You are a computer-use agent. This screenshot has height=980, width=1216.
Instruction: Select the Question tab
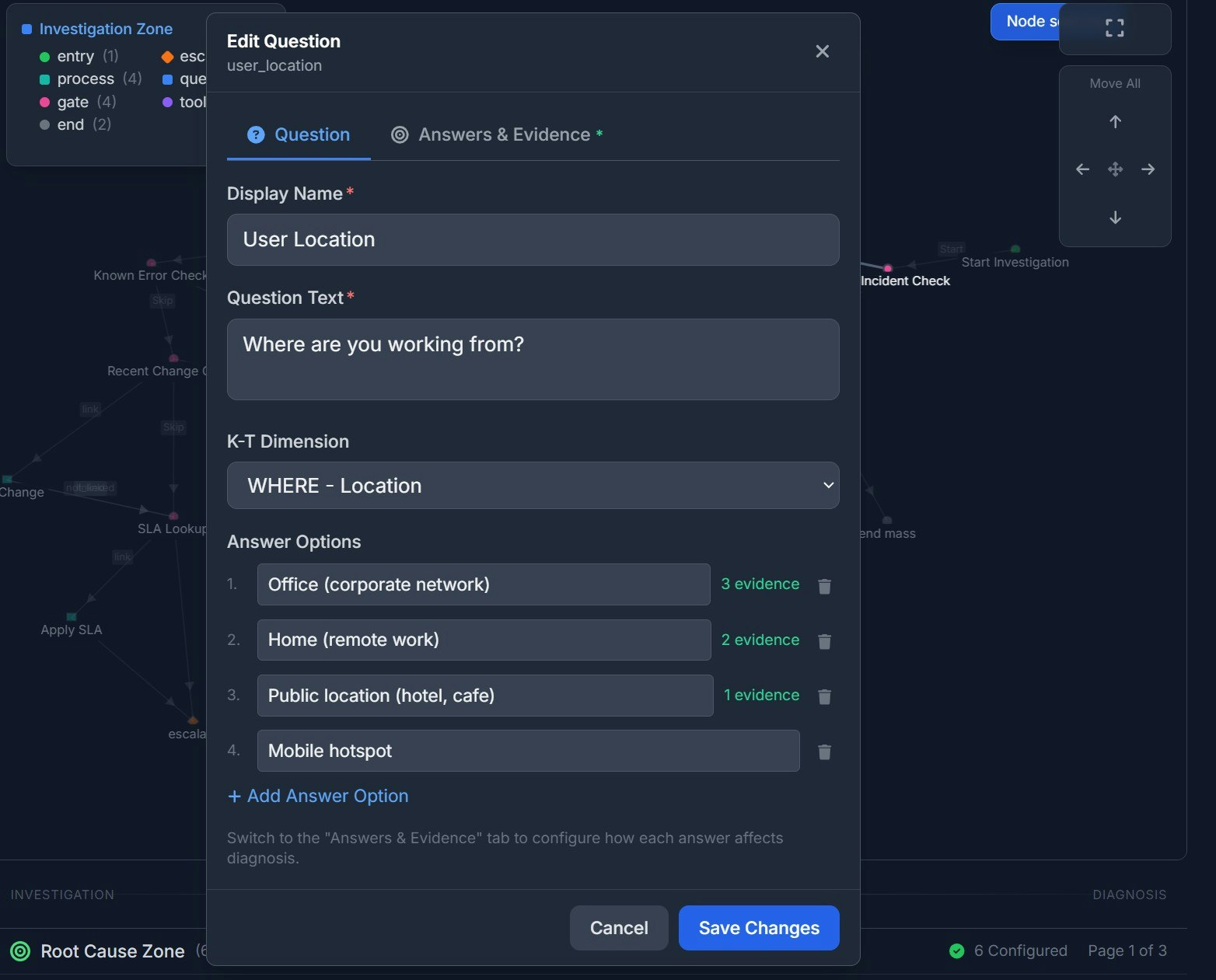[x=298, y=134]
